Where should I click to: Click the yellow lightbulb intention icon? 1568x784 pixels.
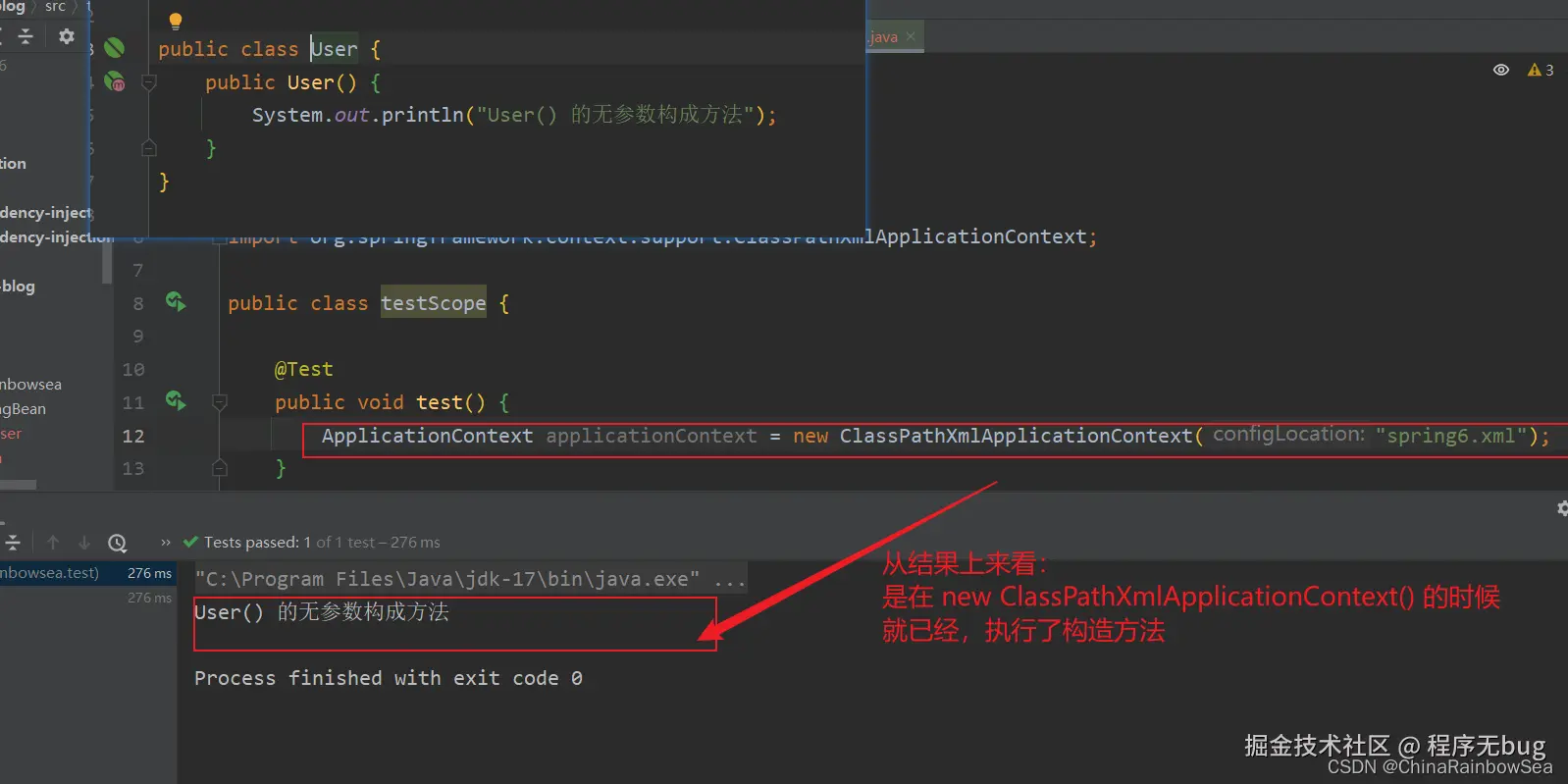tap(175, 21)
